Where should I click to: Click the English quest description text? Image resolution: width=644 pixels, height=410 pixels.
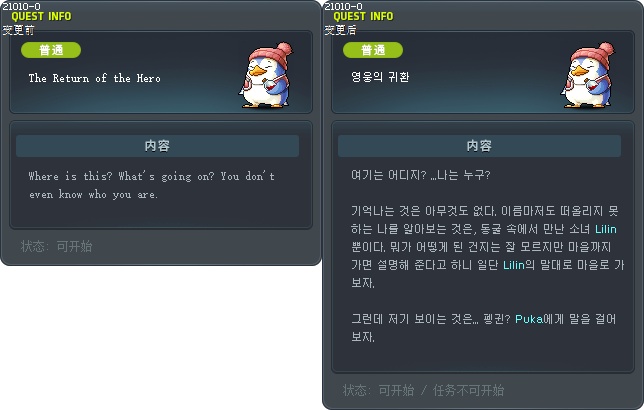point(152,185)
